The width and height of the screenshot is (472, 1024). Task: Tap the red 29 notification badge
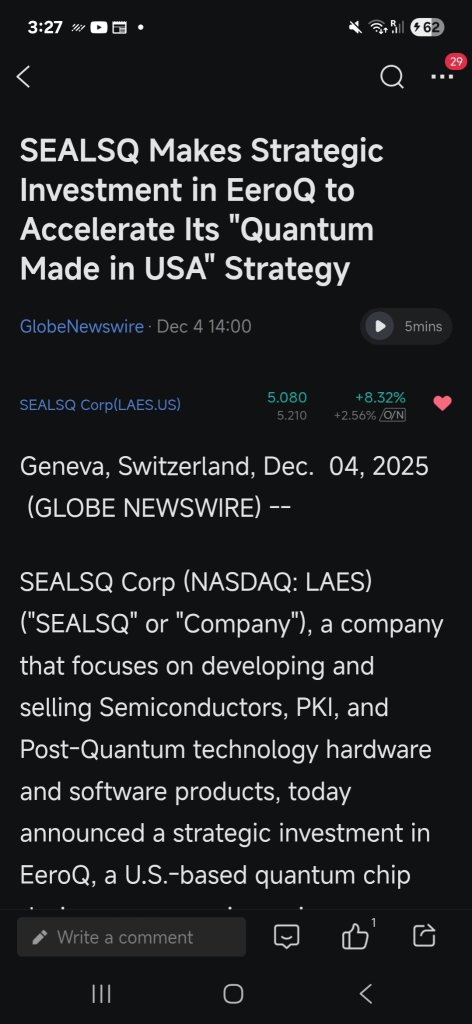point(456,62)
